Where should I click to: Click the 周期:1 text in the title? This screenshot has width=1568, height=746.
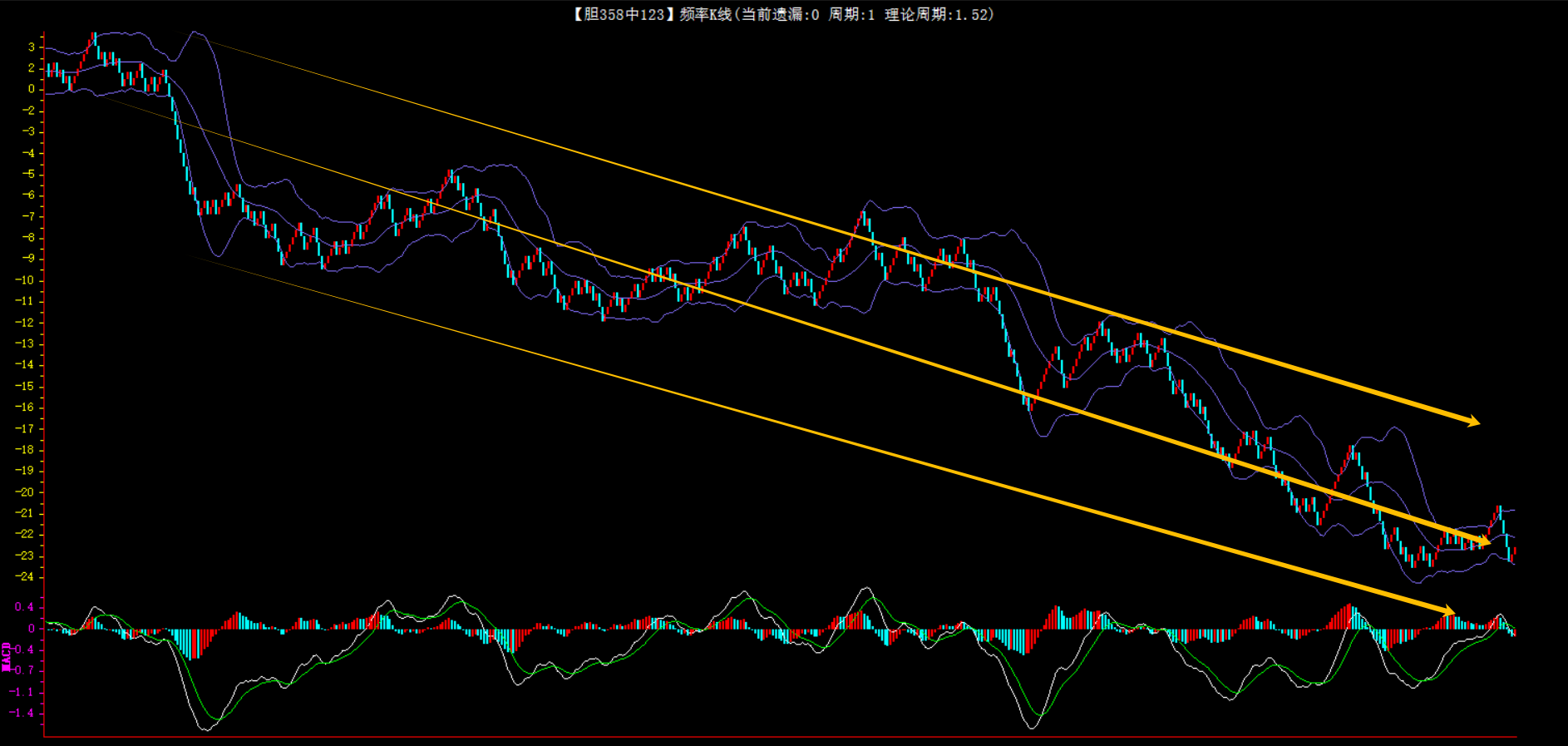point(851,14)
